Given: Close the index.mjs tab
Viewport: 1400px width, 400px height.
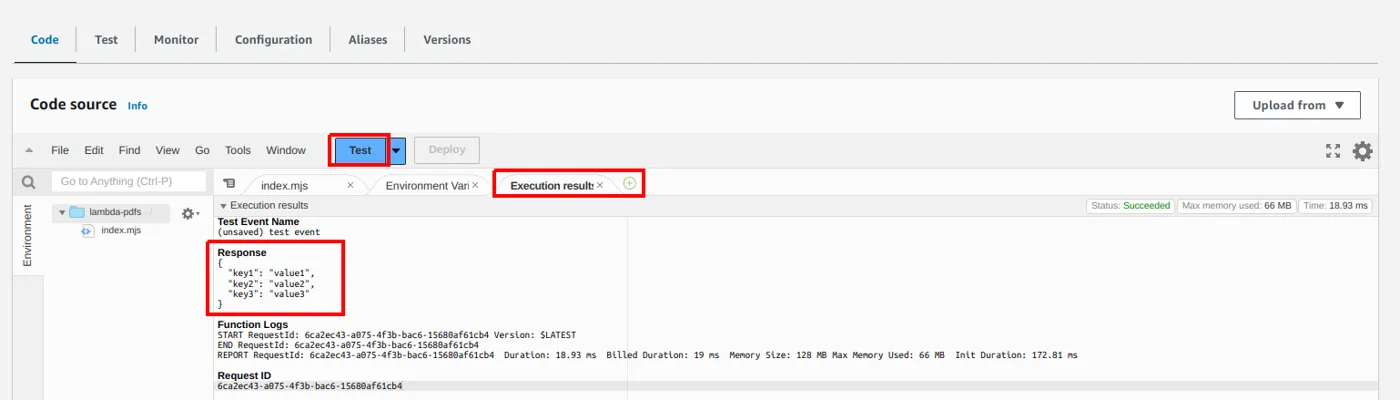Looking at the screenshot, I should [350, 185].
